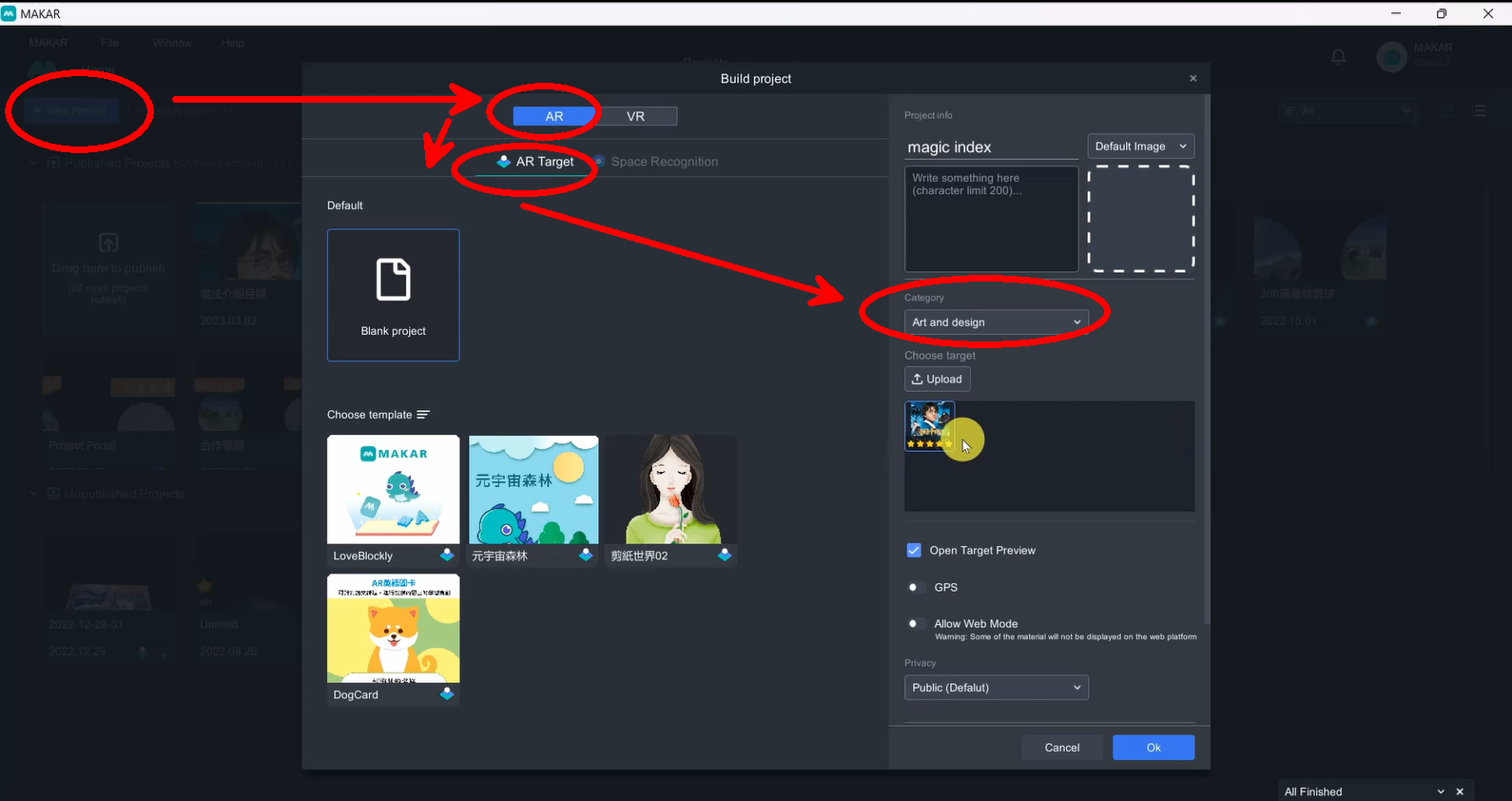
Task: Click the AR icon on DogCard template
Action: 447,694
